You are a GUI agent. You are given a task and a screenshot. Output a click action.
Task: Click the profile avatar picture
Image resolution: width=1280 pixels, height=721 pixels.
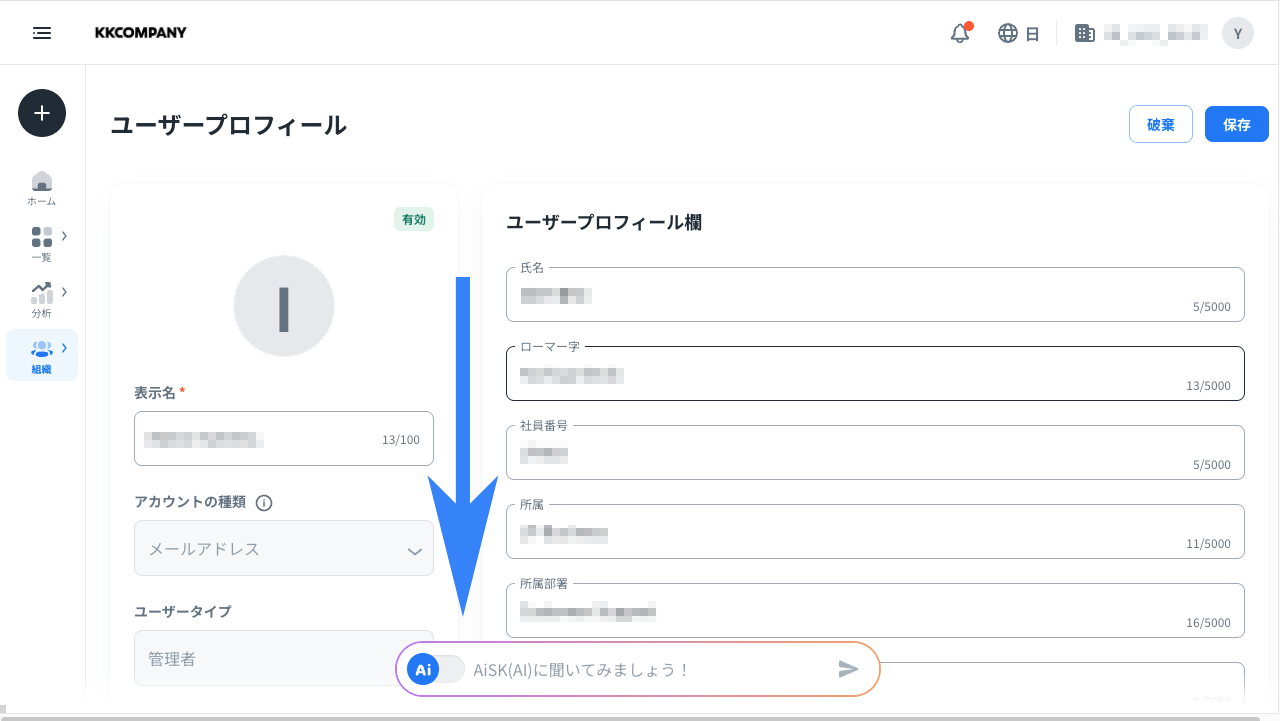pos(284,307)
